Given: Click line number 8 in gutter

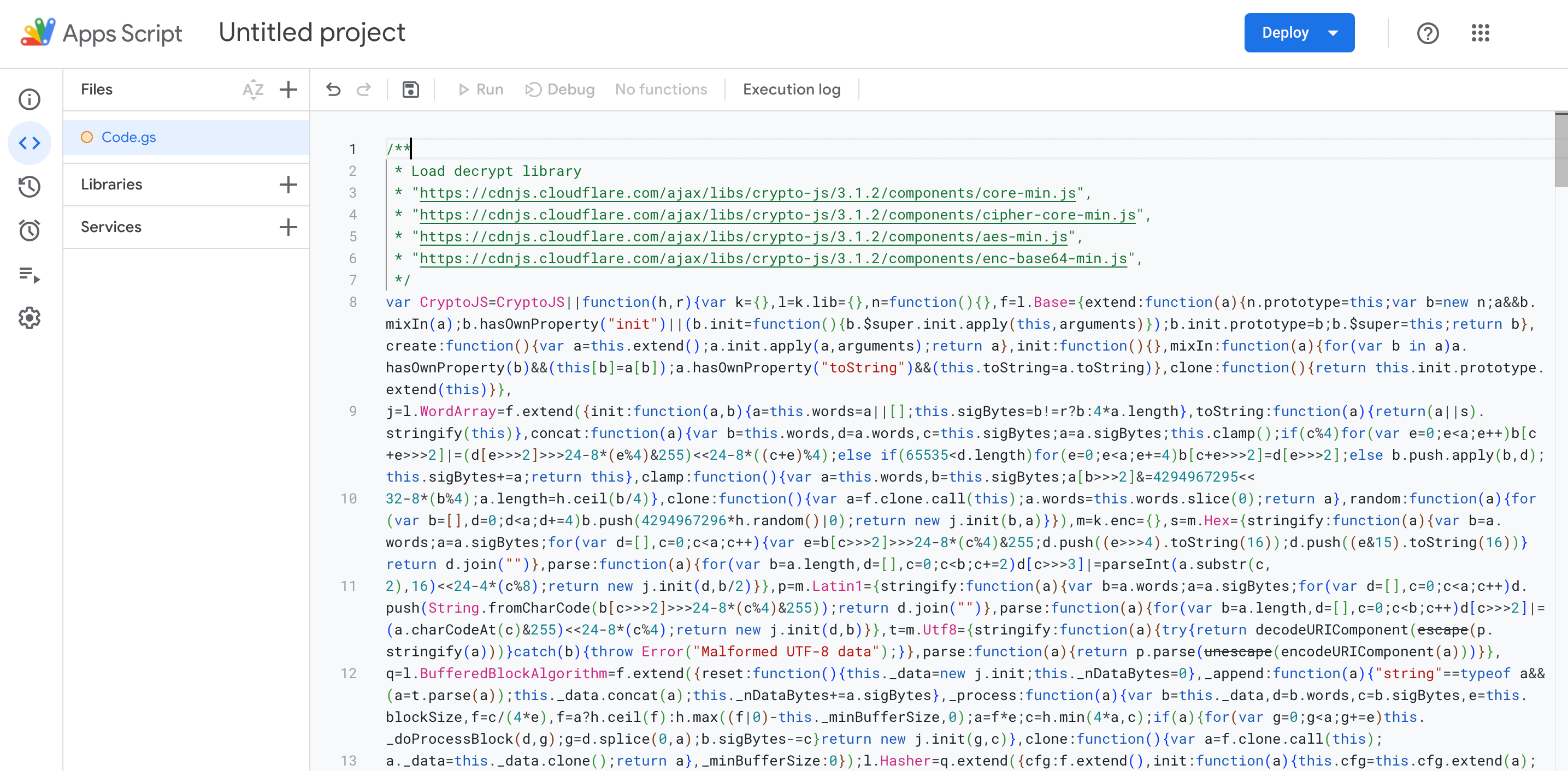Looking at the screenshot, I should tap(352, 303).
